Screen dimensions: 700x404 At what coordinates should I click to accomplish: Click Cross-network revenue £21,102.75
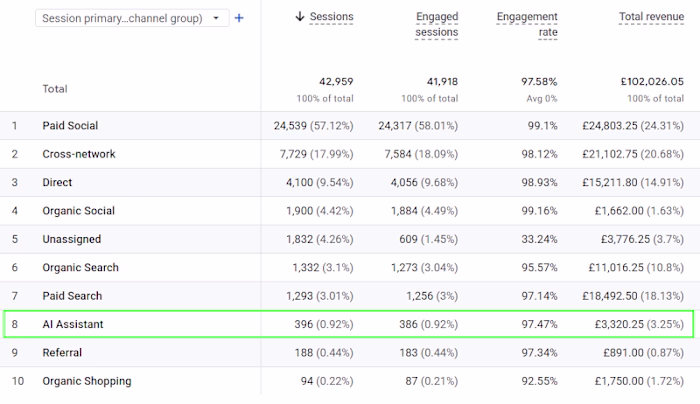610,154
